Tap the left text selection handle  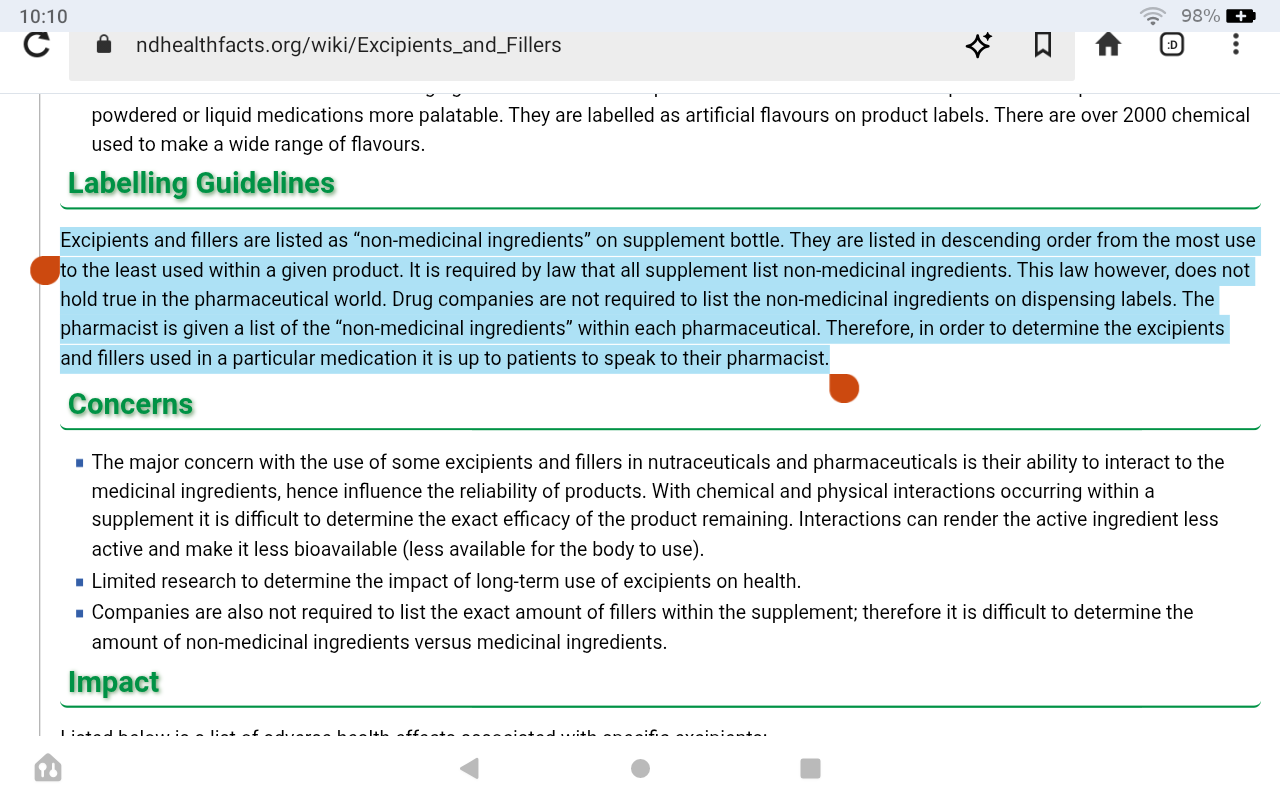[x=45, y=270]
